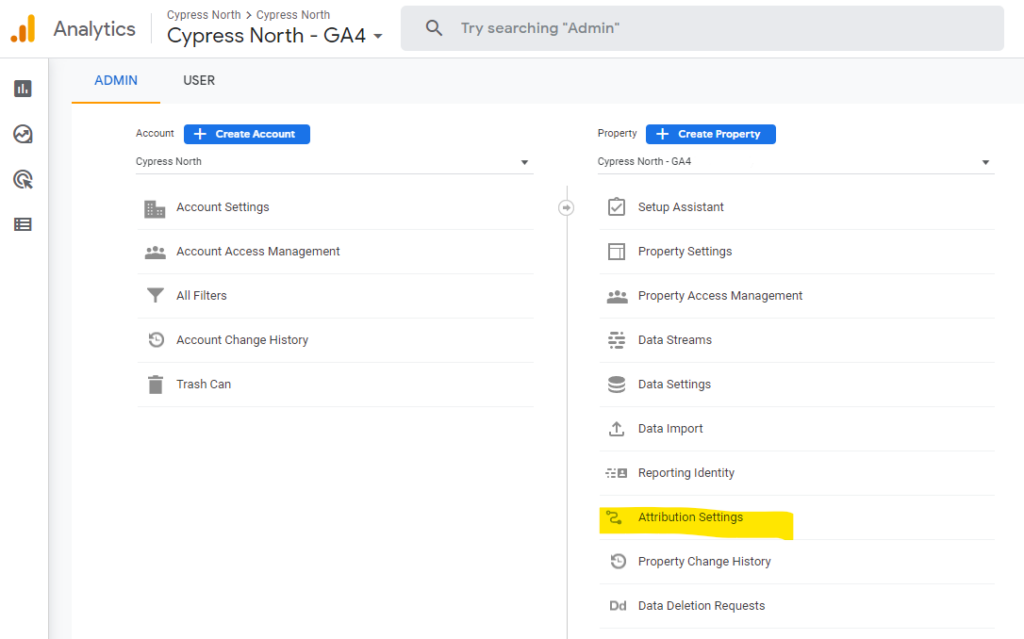Click the Account Change History clock icon
1024x639 pixels.
pyautogui.click(x=156, y=340)
